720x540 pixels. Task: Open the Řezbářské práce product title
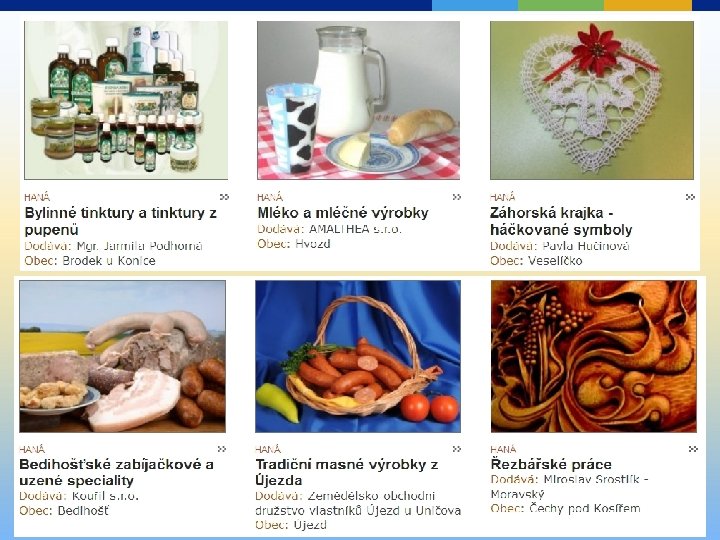click(551, 464)
